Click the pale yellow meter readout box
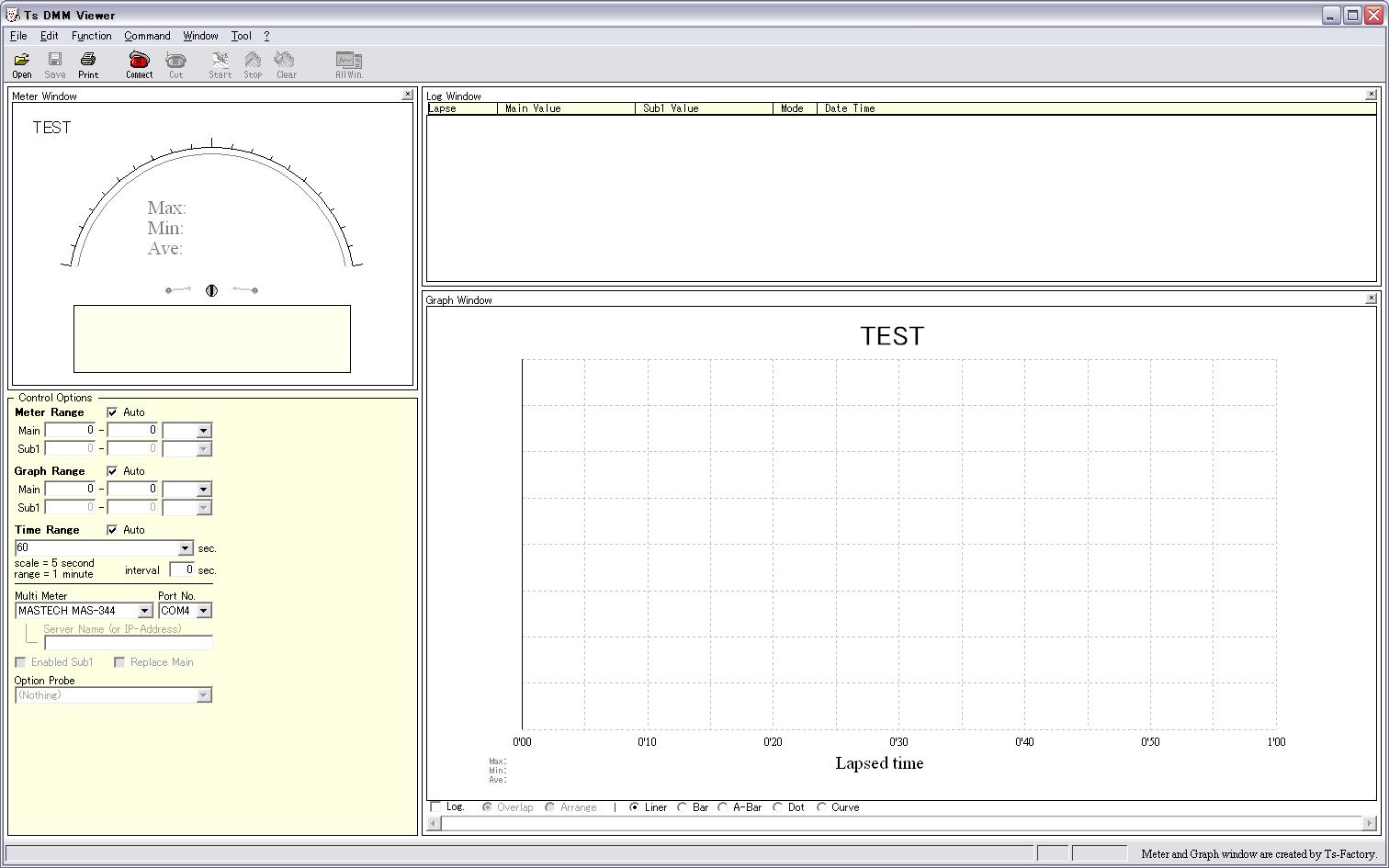The width and height of the screenshot is (1389, 868). point(212,339)
